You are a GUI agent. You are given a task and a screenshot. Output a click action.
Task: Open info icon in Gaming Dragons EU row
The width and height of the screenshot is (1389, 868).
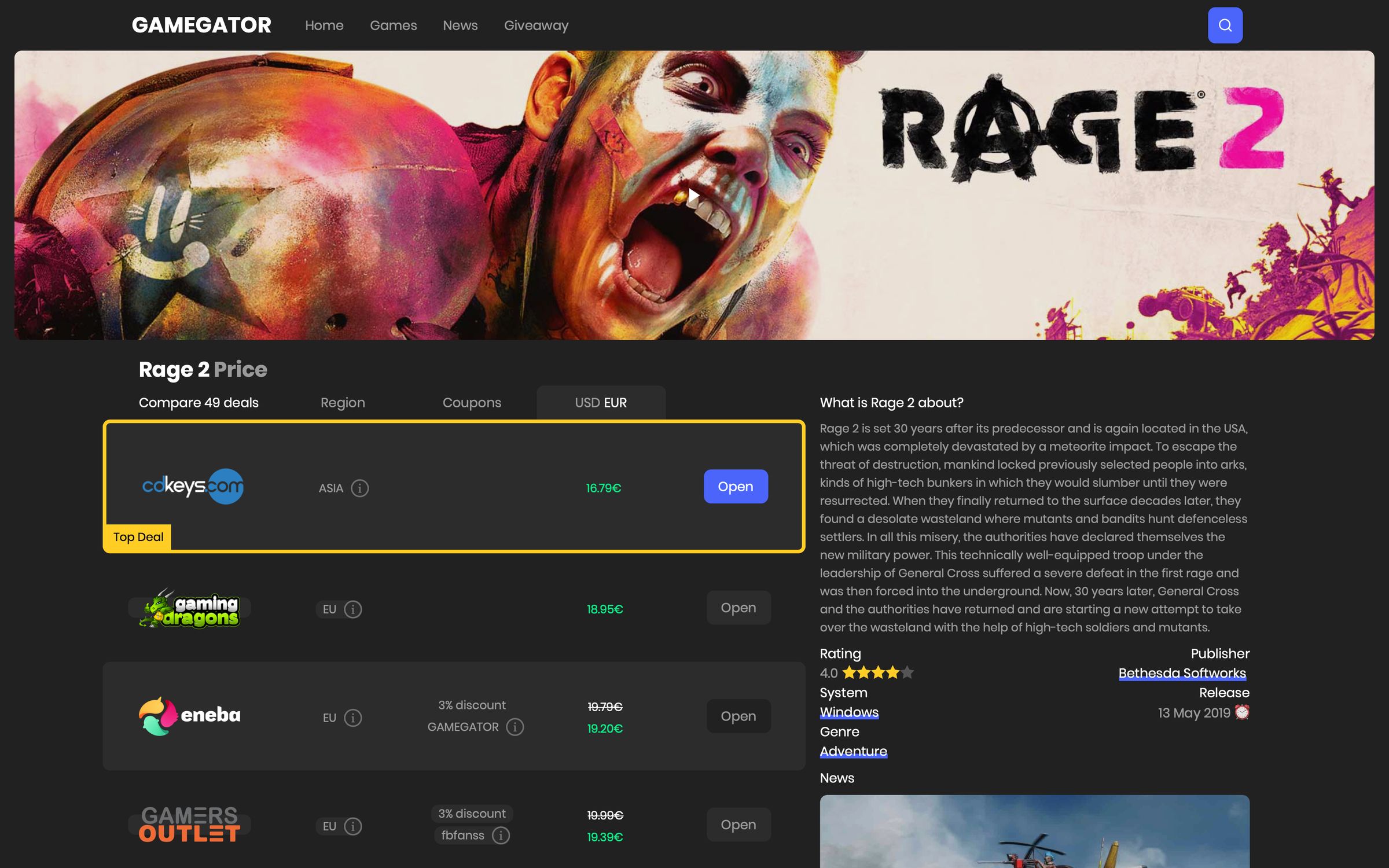click(353, 609)
